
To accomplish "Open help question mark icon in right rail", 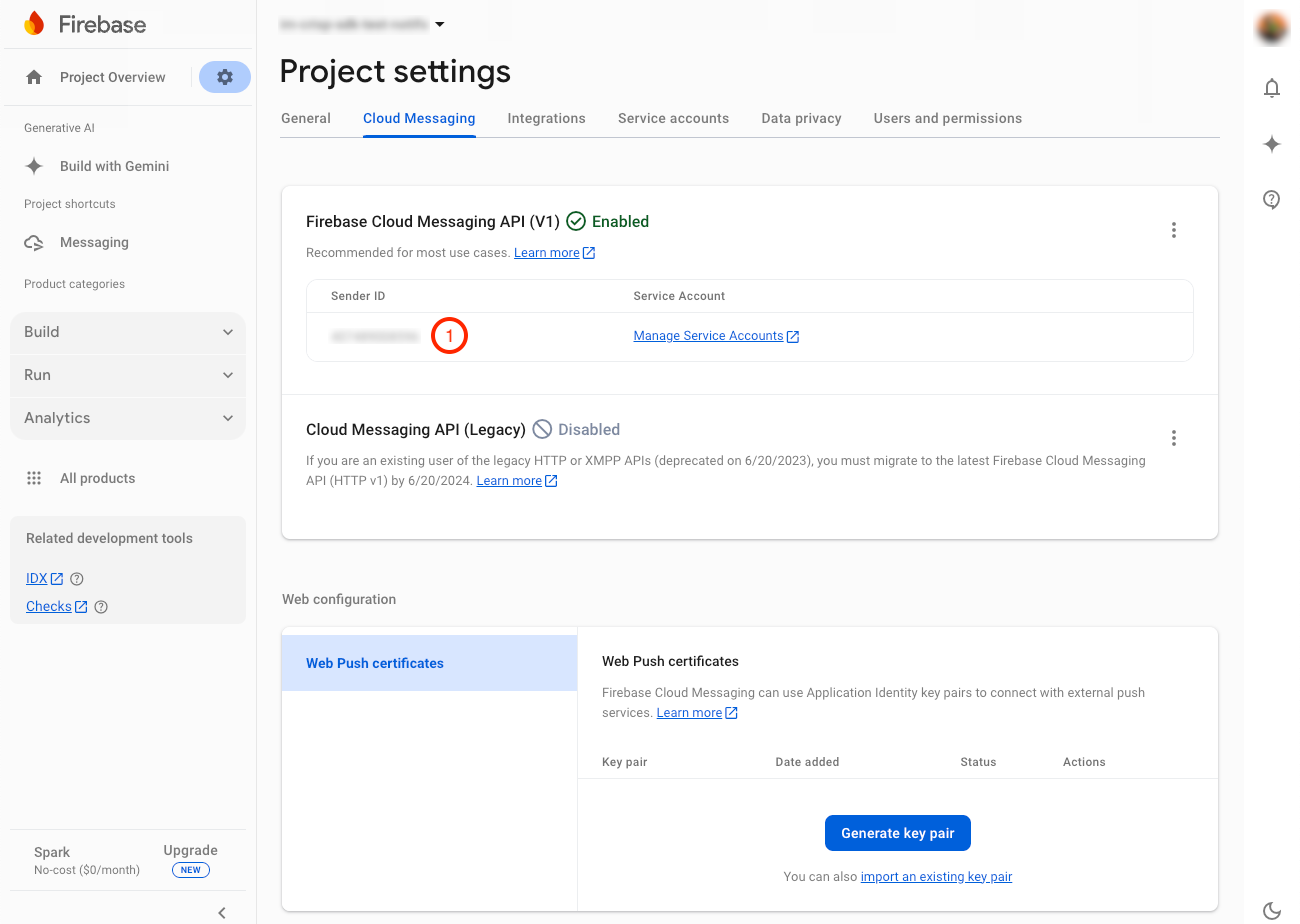I will point(1272,200).
